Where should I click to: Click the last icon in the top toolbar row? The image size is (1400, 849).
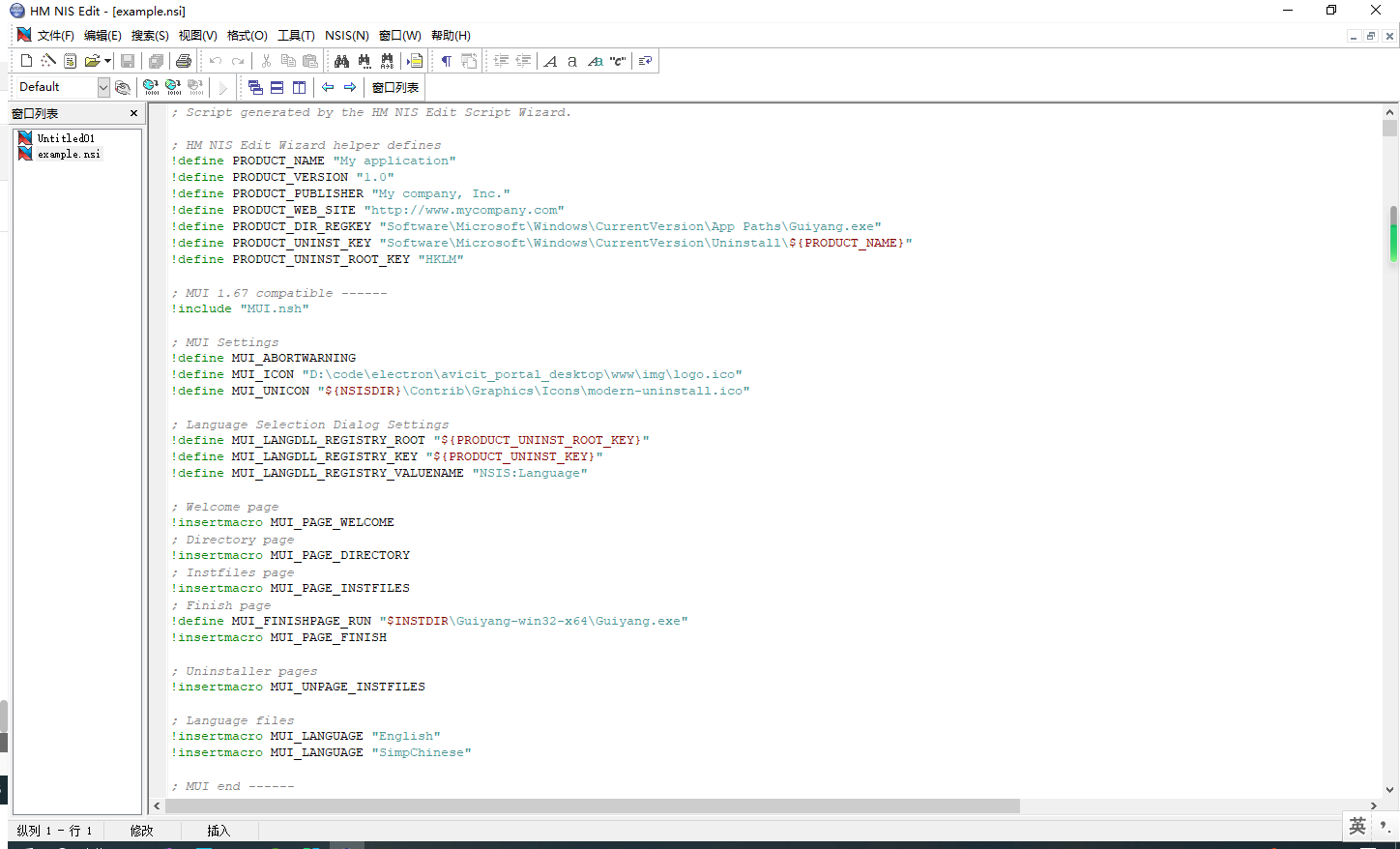click(x=645, y=61)
